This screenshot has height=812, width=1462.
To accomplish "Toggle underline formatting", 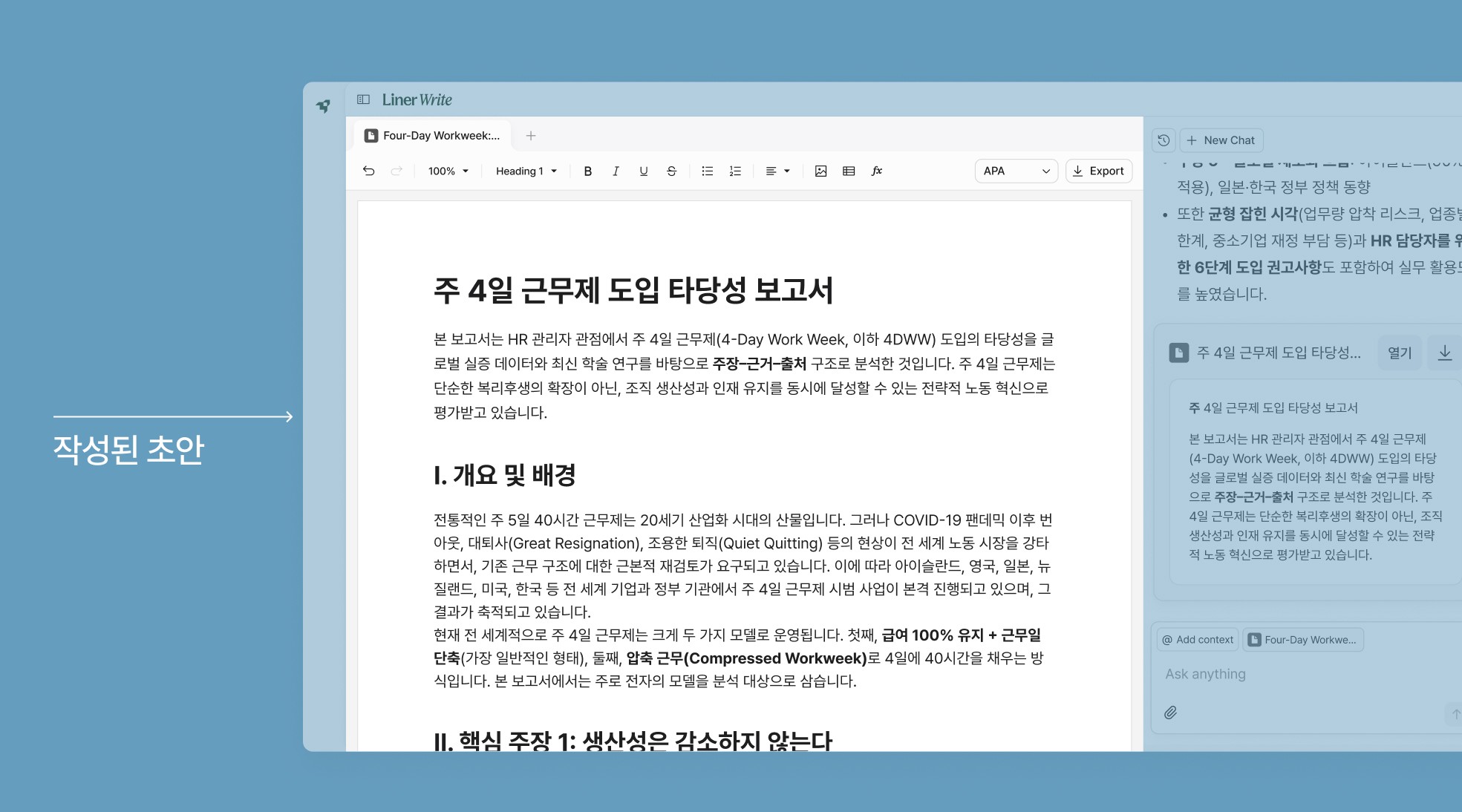I will pos(643,171).
